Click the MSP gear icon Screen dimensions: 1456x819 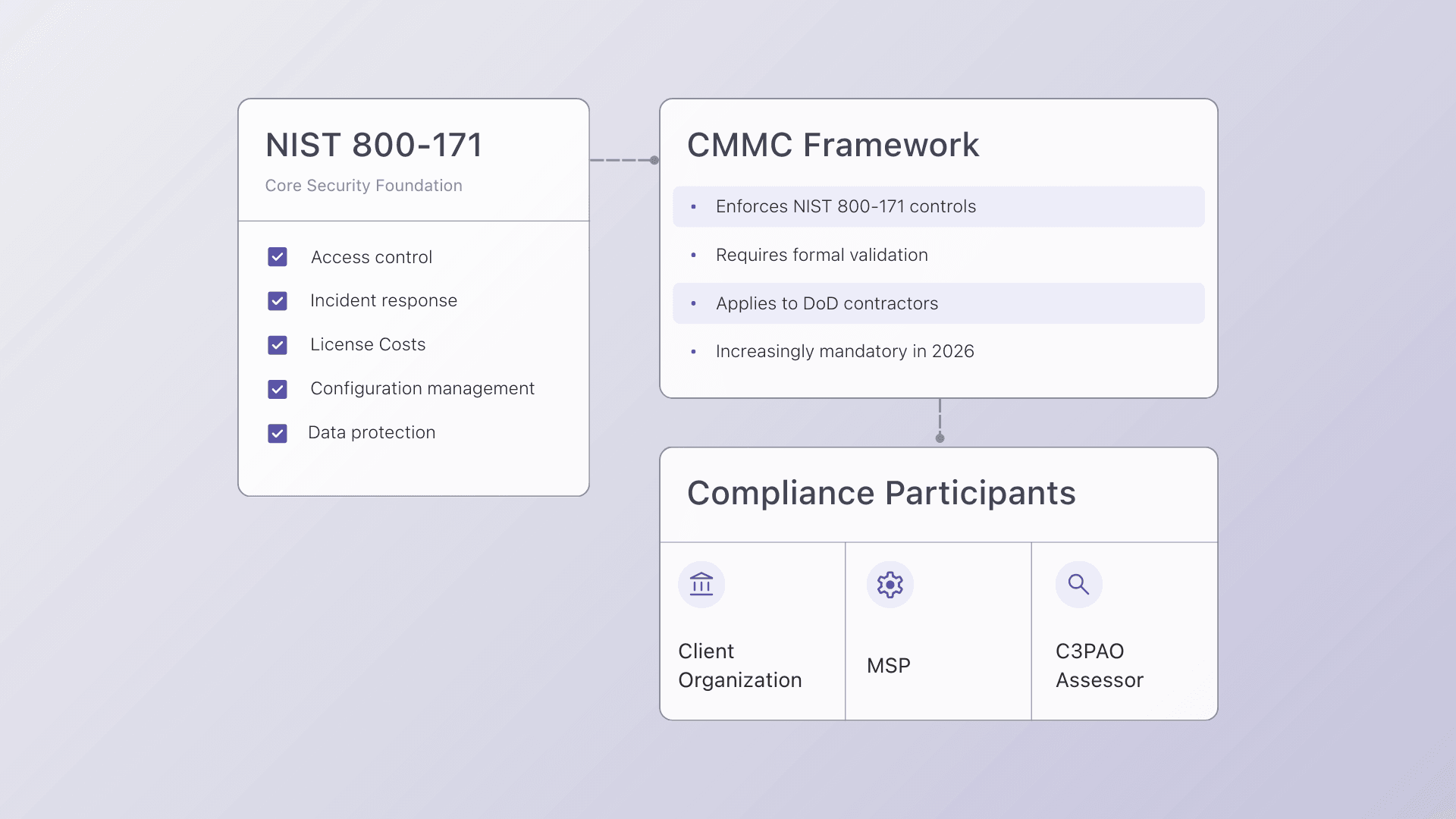890,585
